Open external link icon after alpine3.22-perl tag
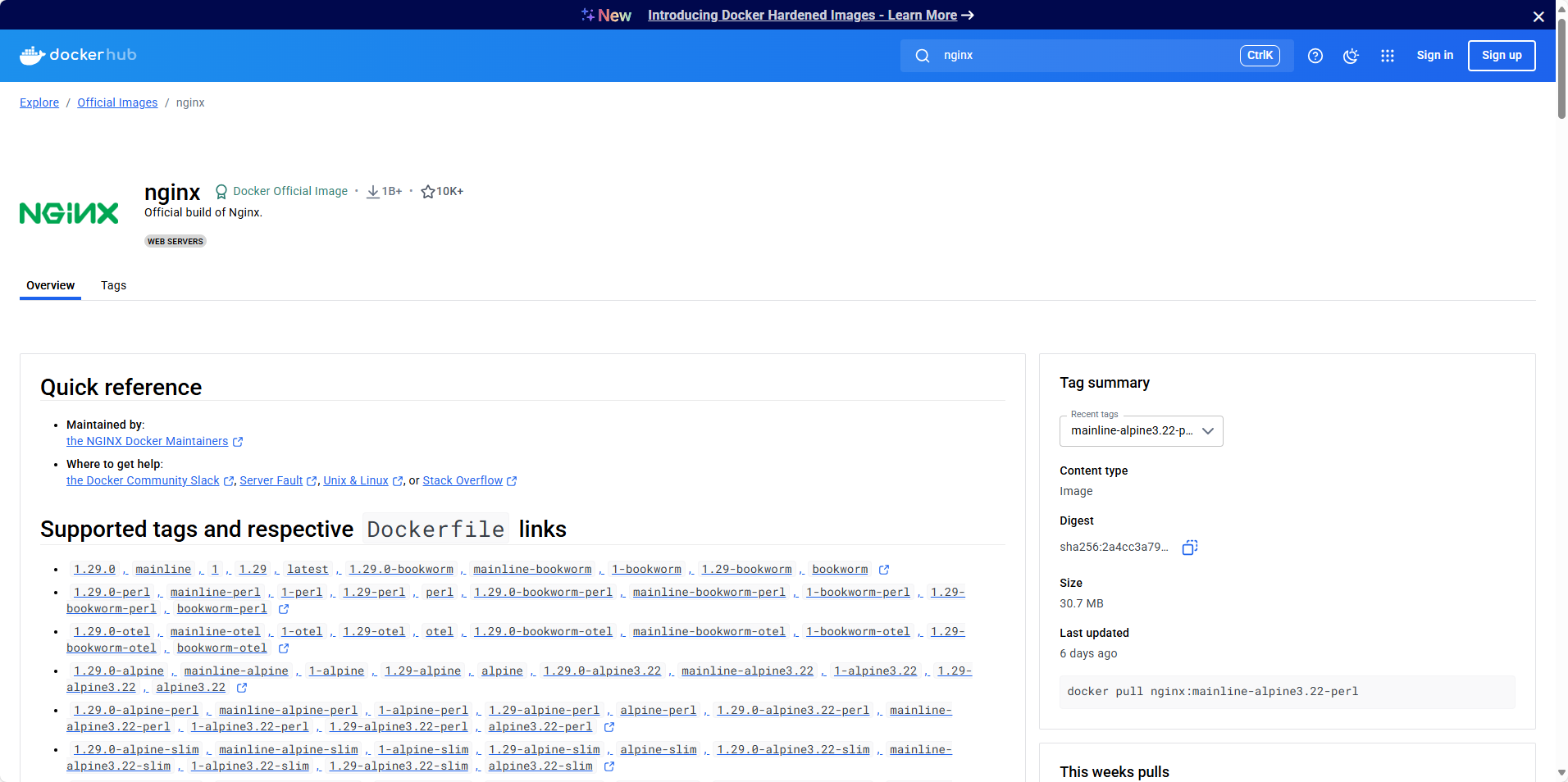 click(x=609, y=727)
